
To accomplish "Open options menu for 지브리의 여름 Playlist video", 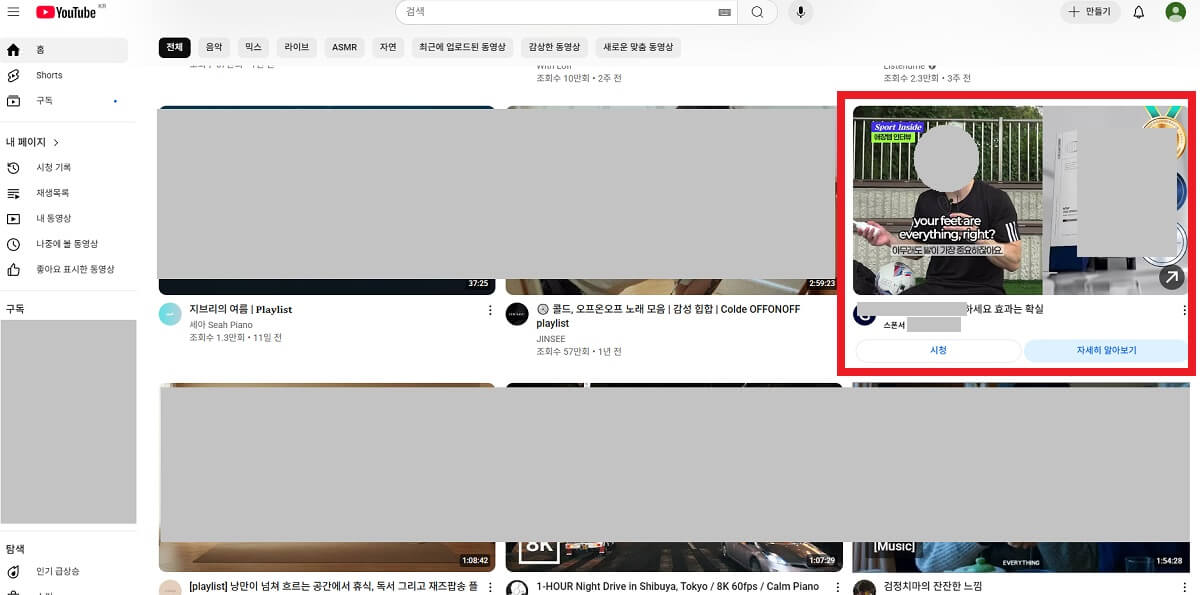I will pyautogui.click(x=489, y=310).
